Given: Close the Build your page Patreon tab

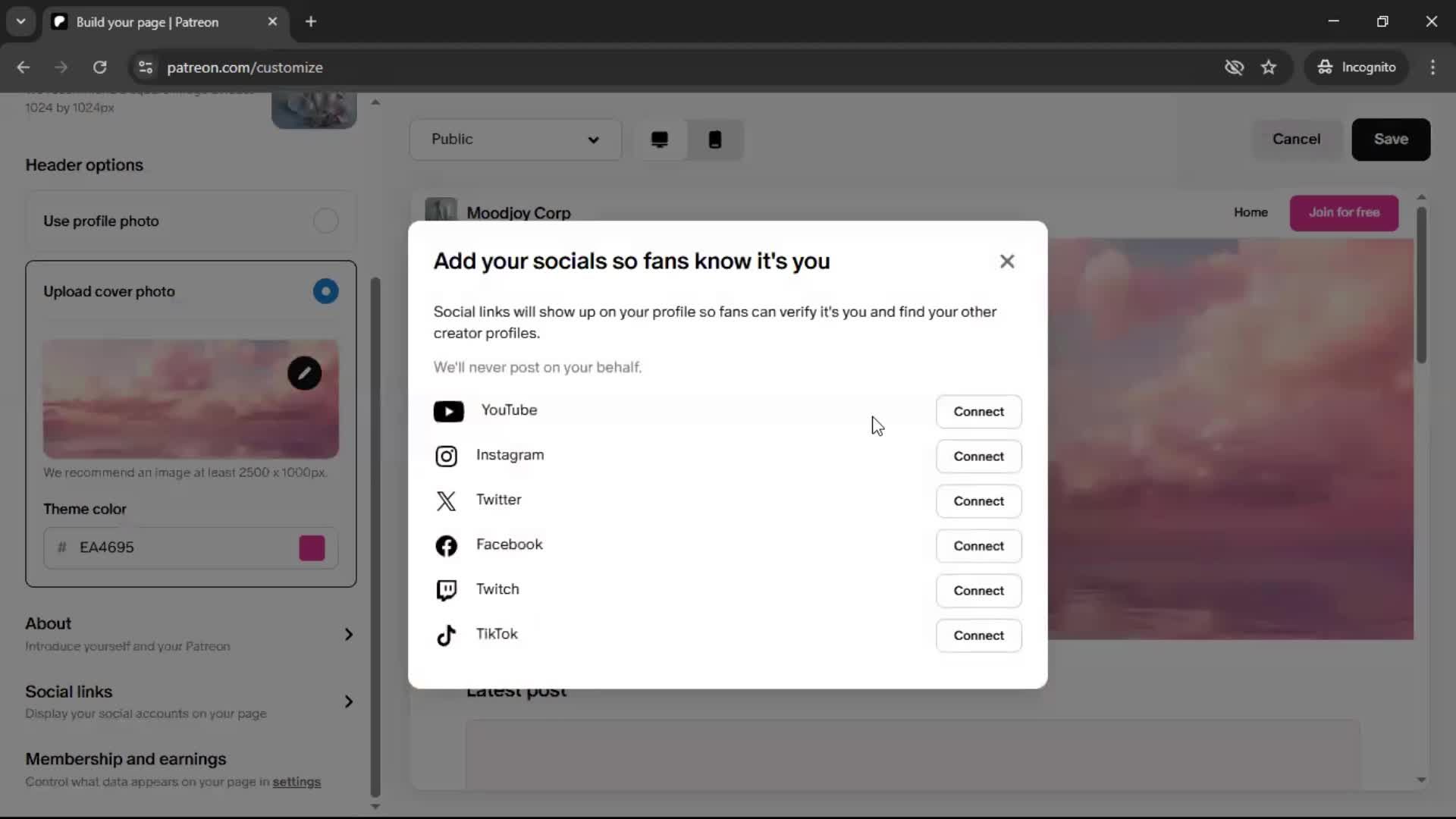Looking at the screenshot, I should coord(272,22).
